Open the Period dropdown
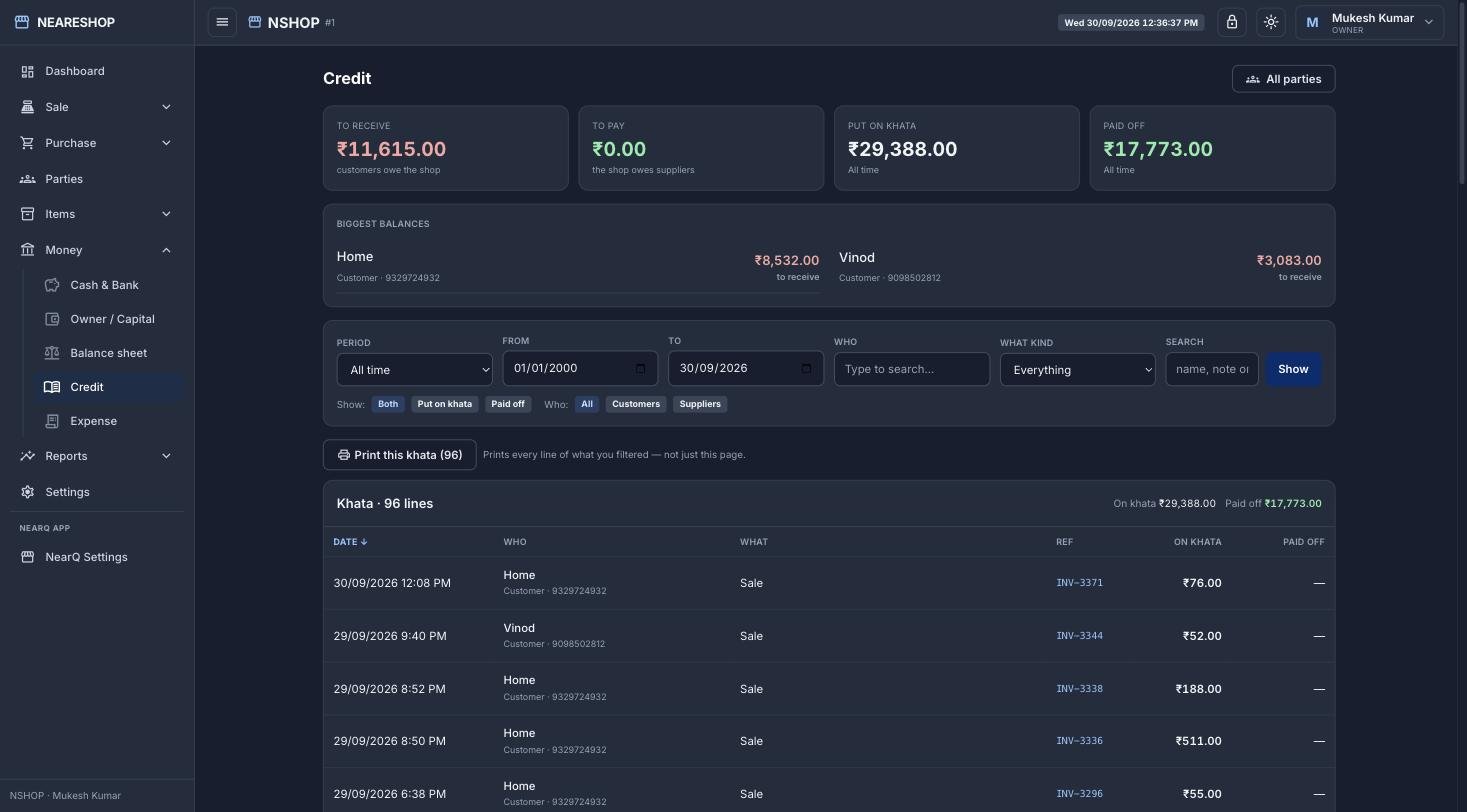The image size is (1467, 812). point(414,370)
